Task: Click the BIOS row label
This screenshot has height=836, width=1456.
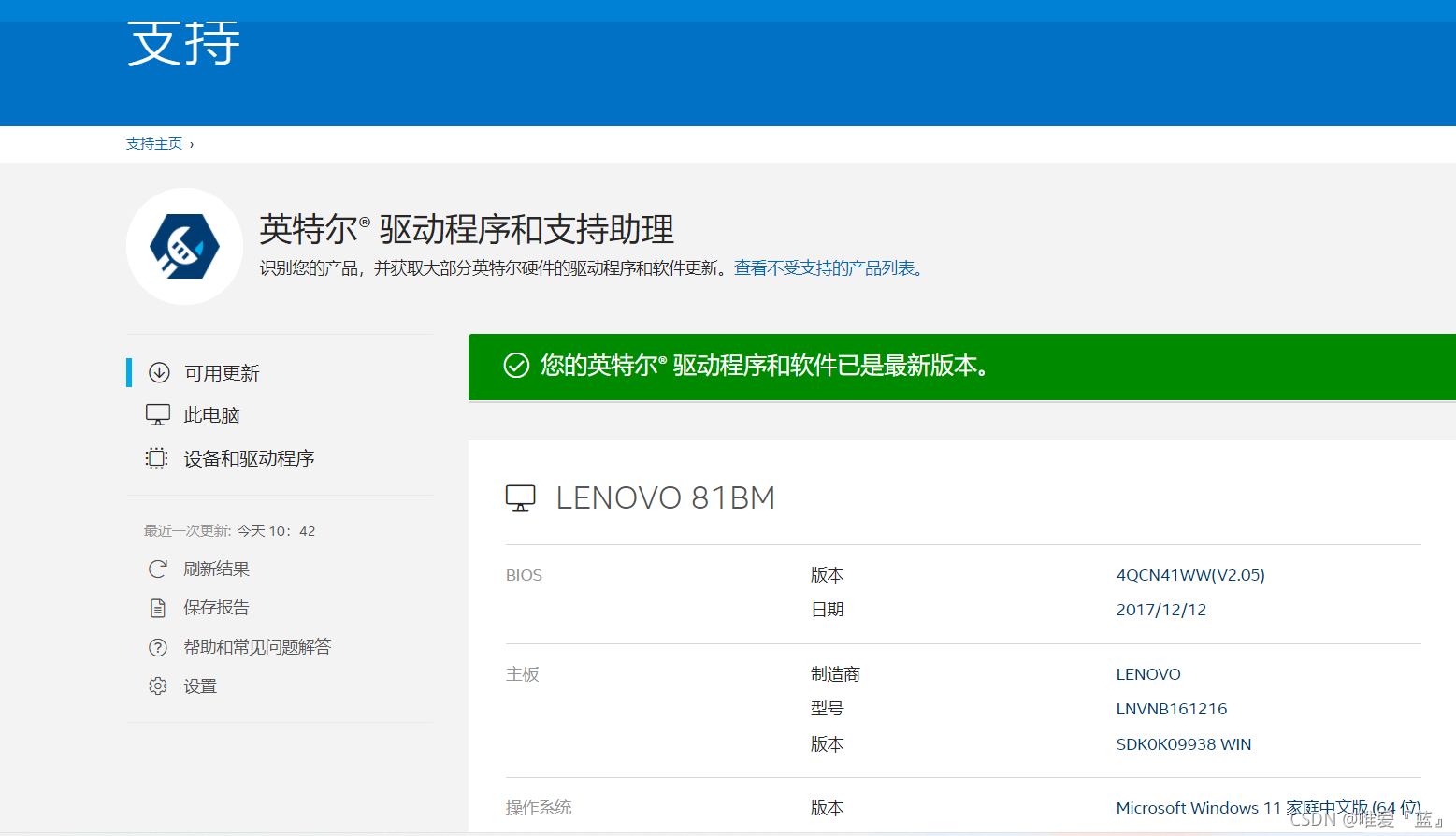Action: (524, 575)
